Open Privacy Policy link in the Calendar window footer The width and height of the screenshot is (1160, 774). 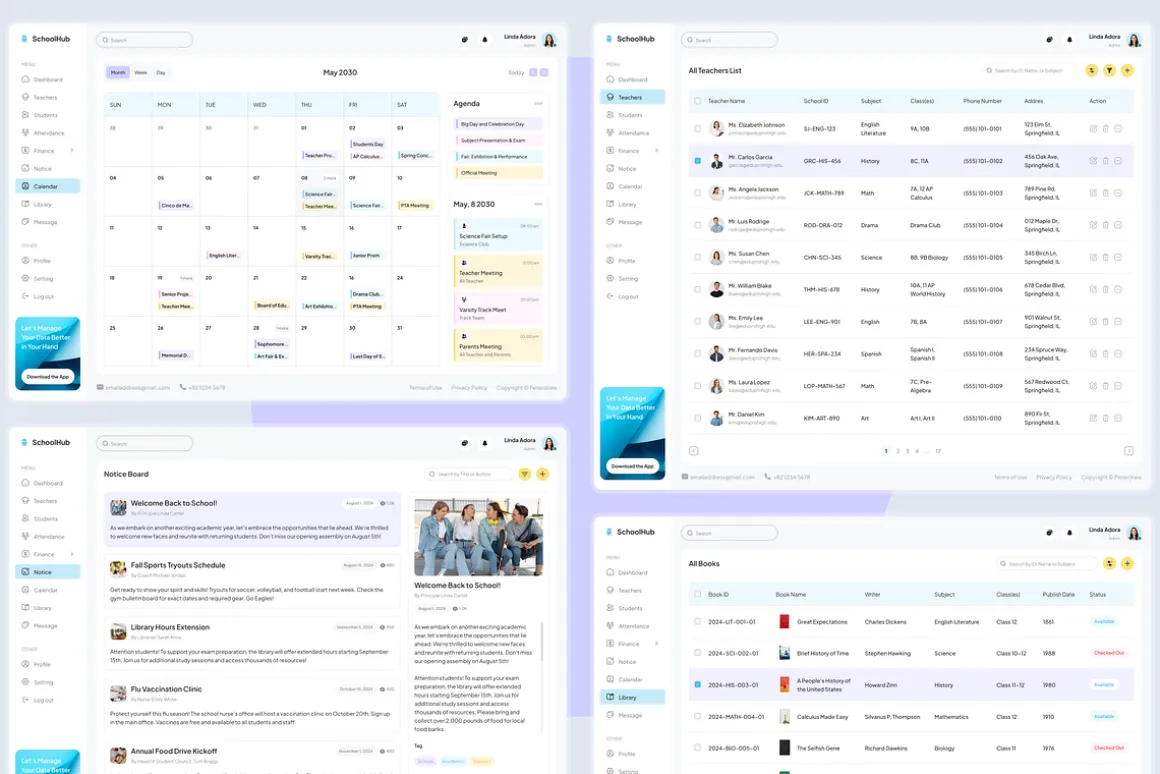[x=469, y=388]
